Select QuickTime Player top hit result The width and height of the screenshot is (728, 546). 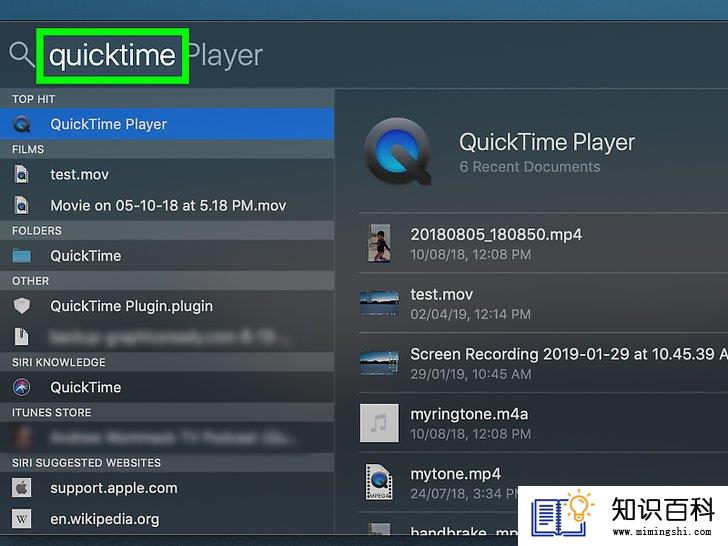click(167, 124)
